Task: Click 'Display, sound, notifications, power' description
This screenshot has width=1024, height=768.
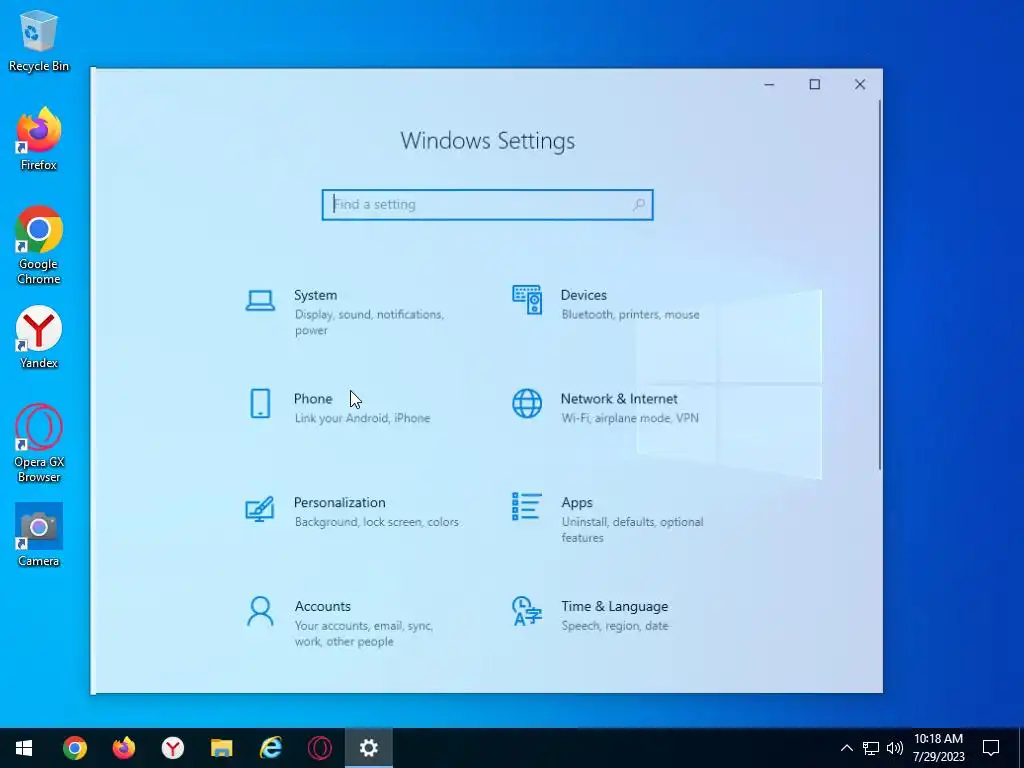Action: point(369,323)
